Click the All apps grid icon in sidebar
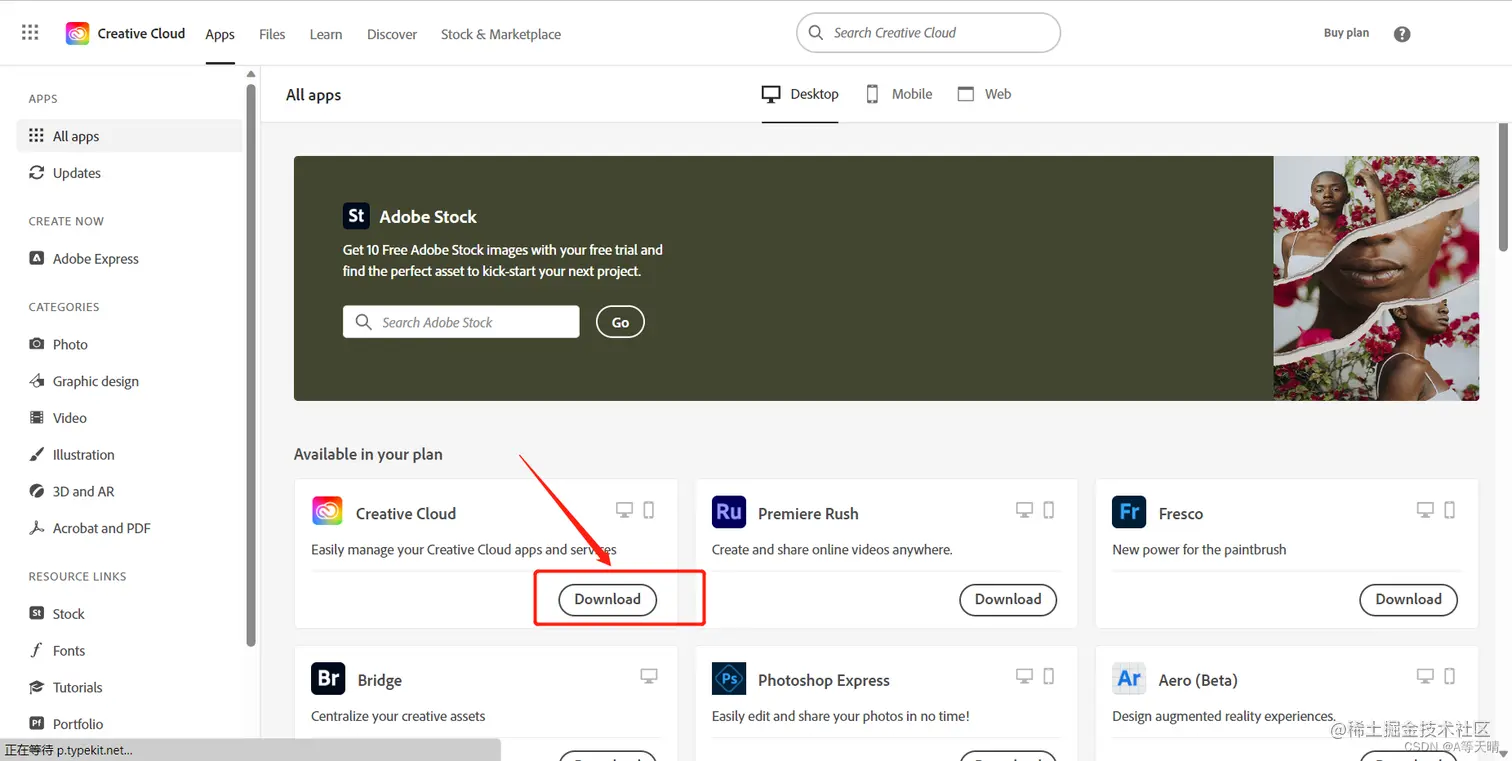The width and height of the screenshot is (1512, 761). (x=36, y=136)
